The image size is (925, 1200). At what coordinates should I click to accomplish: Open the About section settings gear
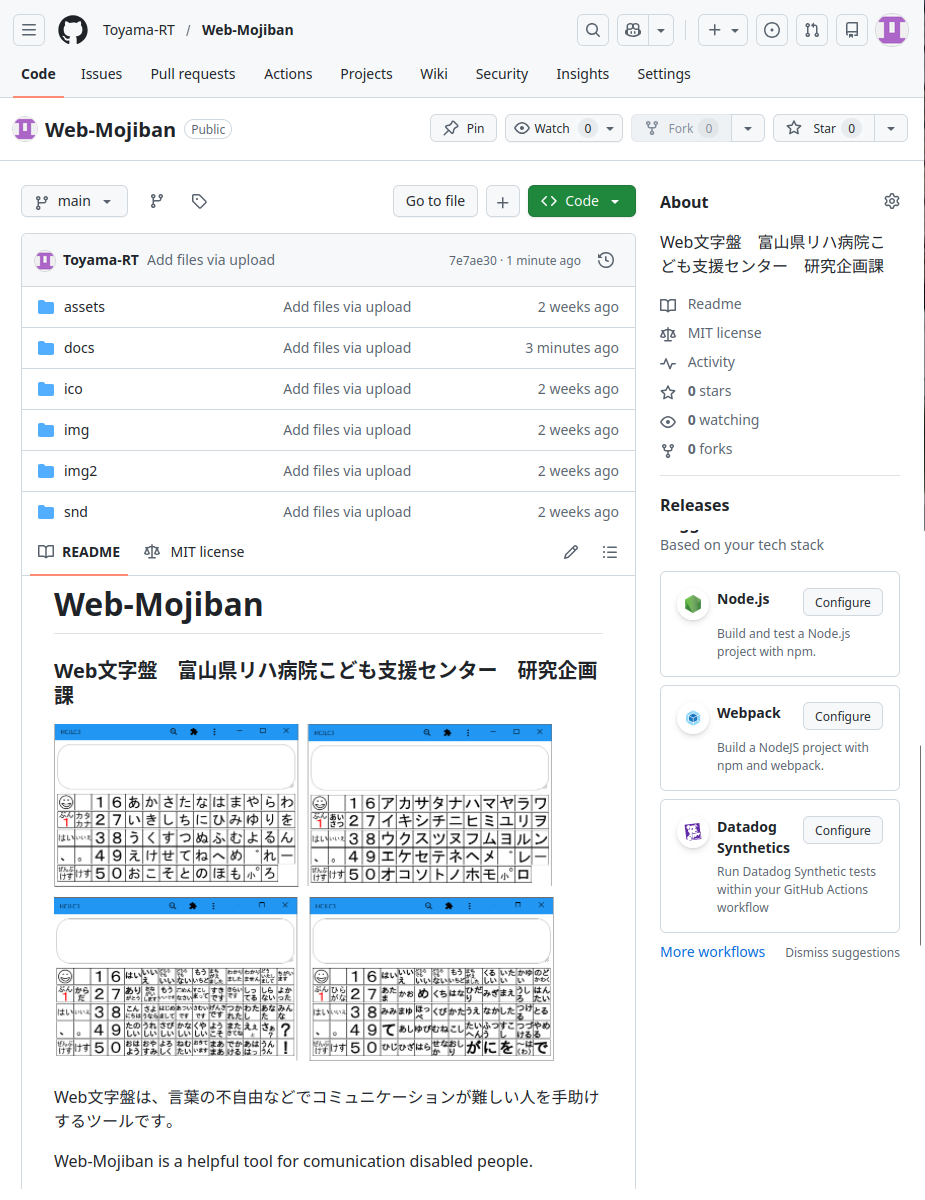pyautogui.click(x=891, y=201)
